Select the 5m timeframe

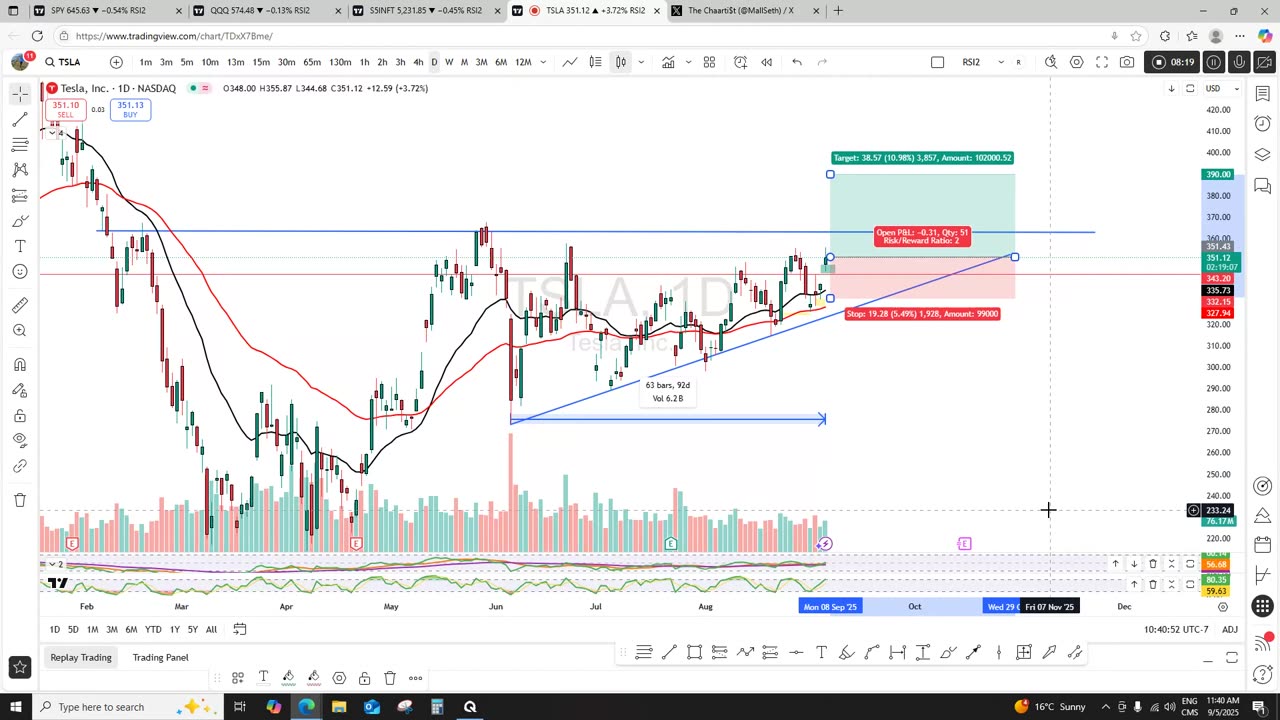(x=186, y=62)
